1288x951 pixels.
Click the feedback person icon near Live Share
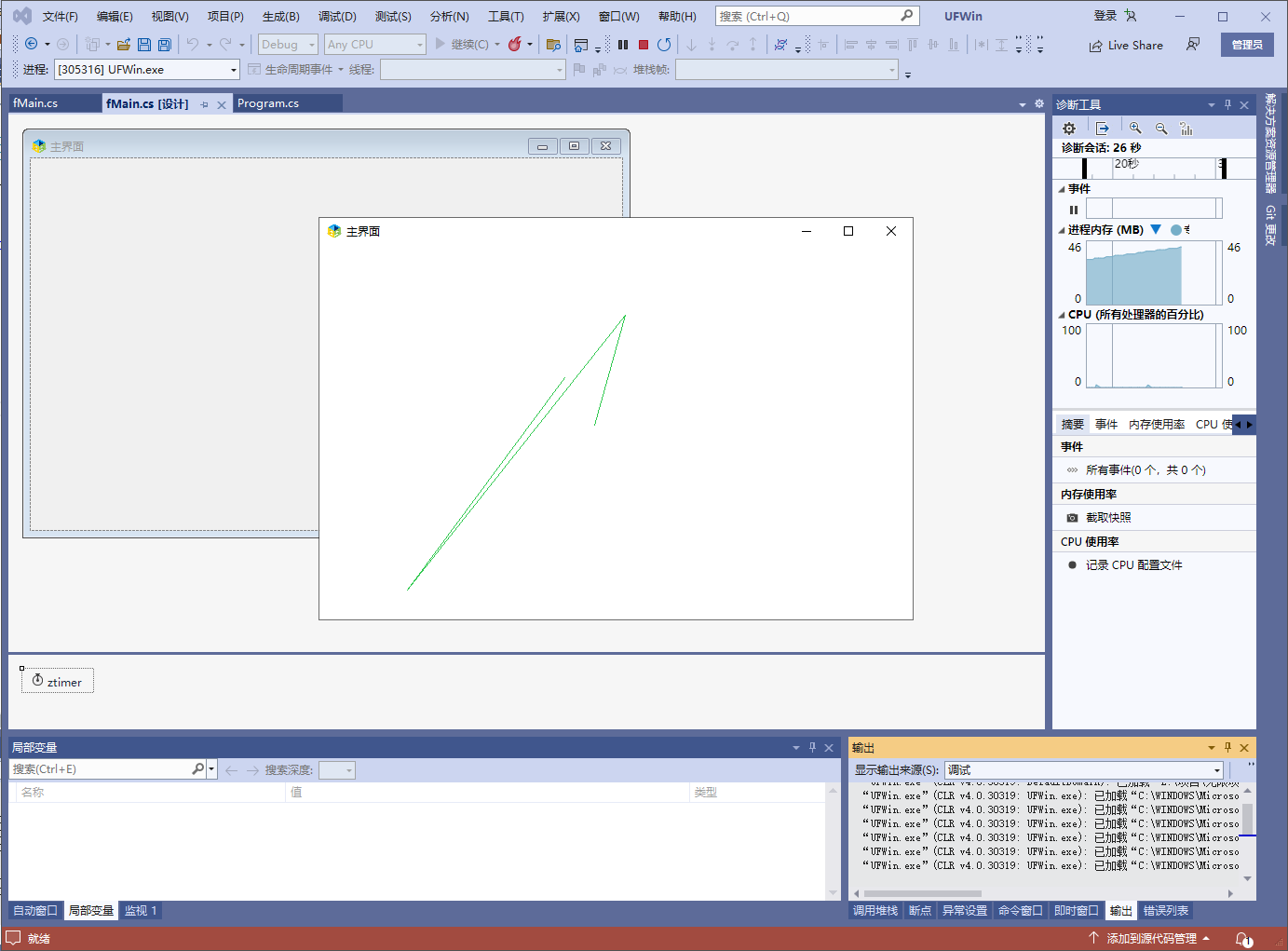pyautogui.click(x=1193, y=45)
